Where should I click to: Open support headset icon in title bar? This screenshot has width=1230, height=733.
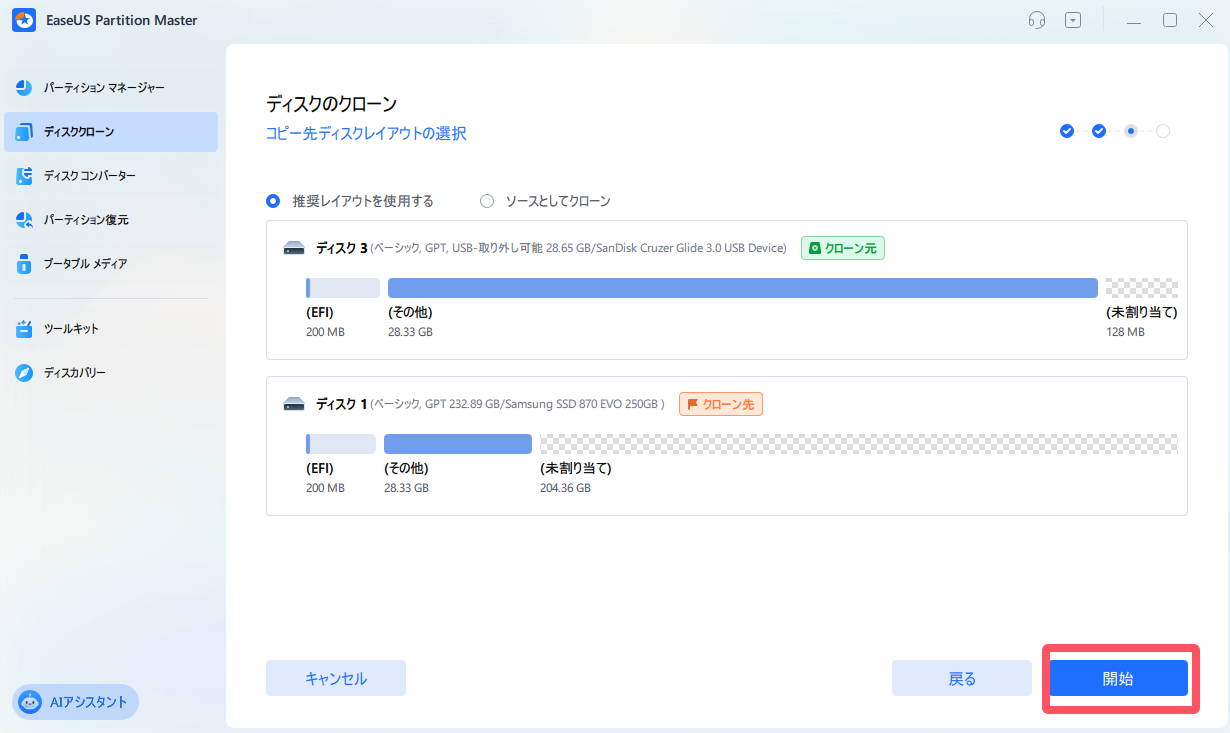coord(1037,20)
